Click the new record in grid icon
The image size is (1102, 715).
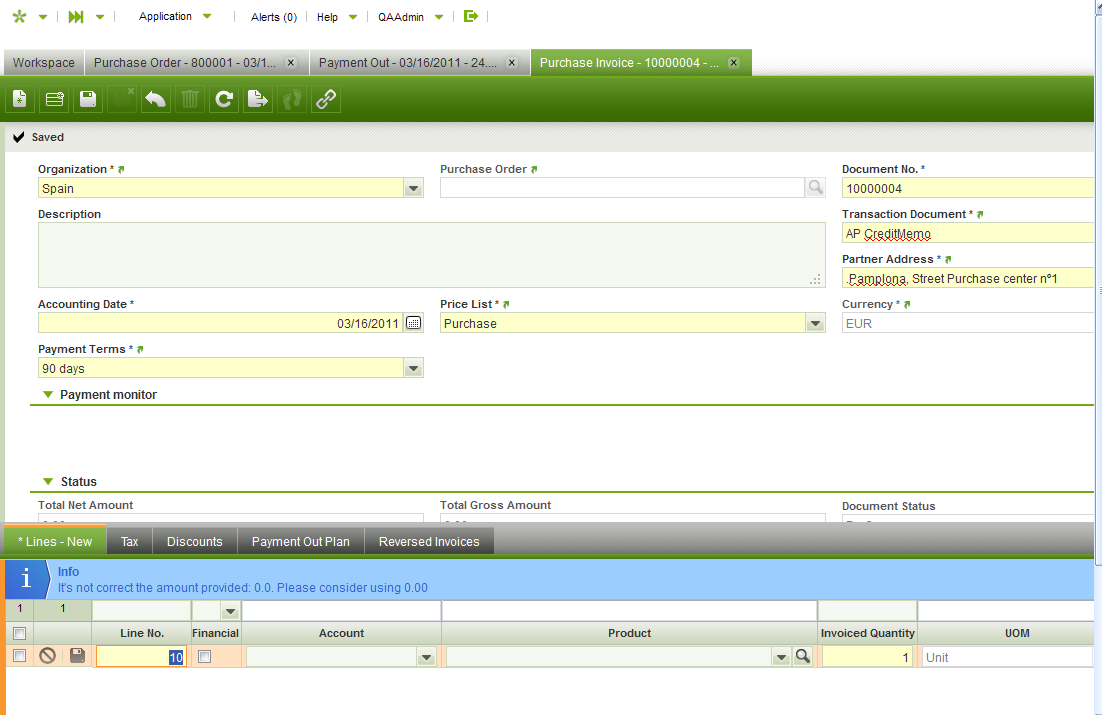(54, 99)
